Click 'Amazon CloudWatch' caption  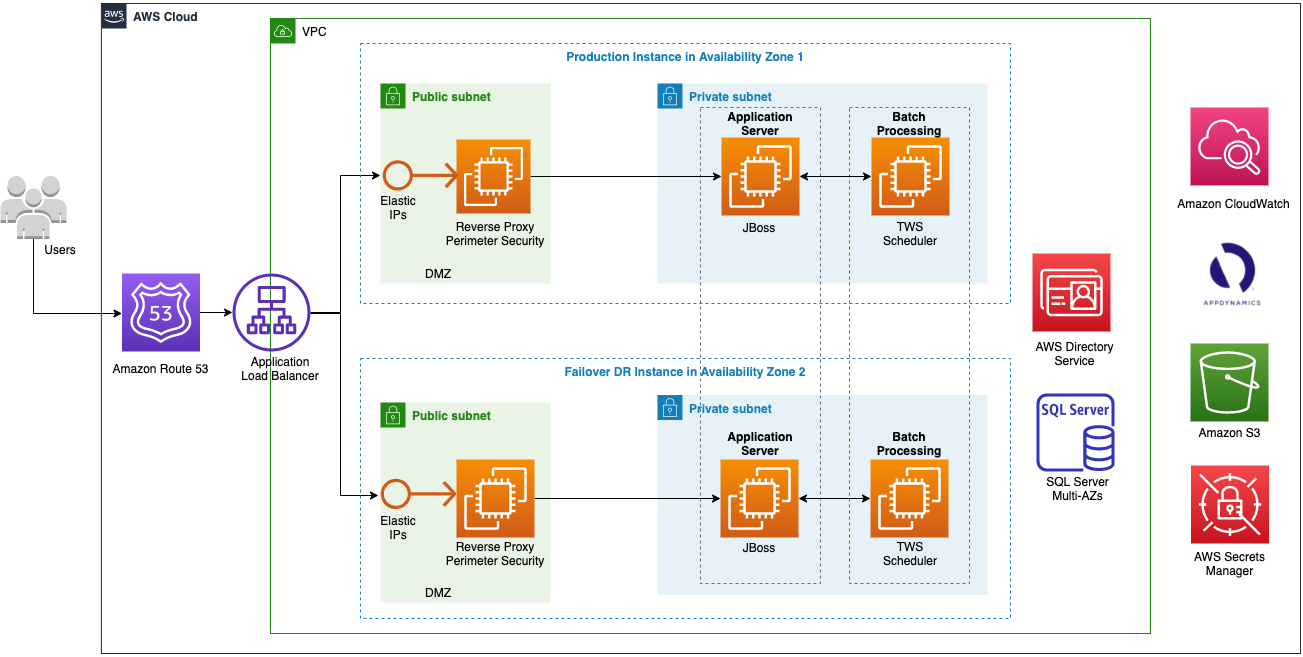1233,204
